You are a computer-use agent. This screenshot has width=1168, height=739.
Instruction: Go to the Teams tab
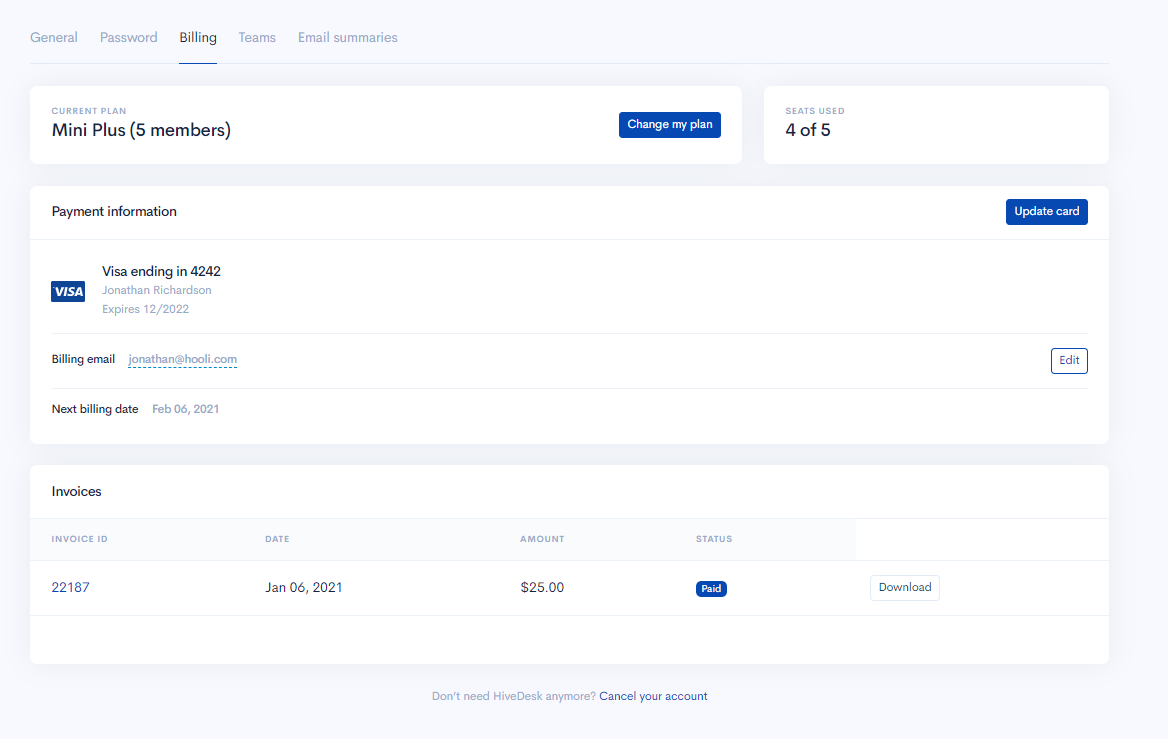click(257, 37)
